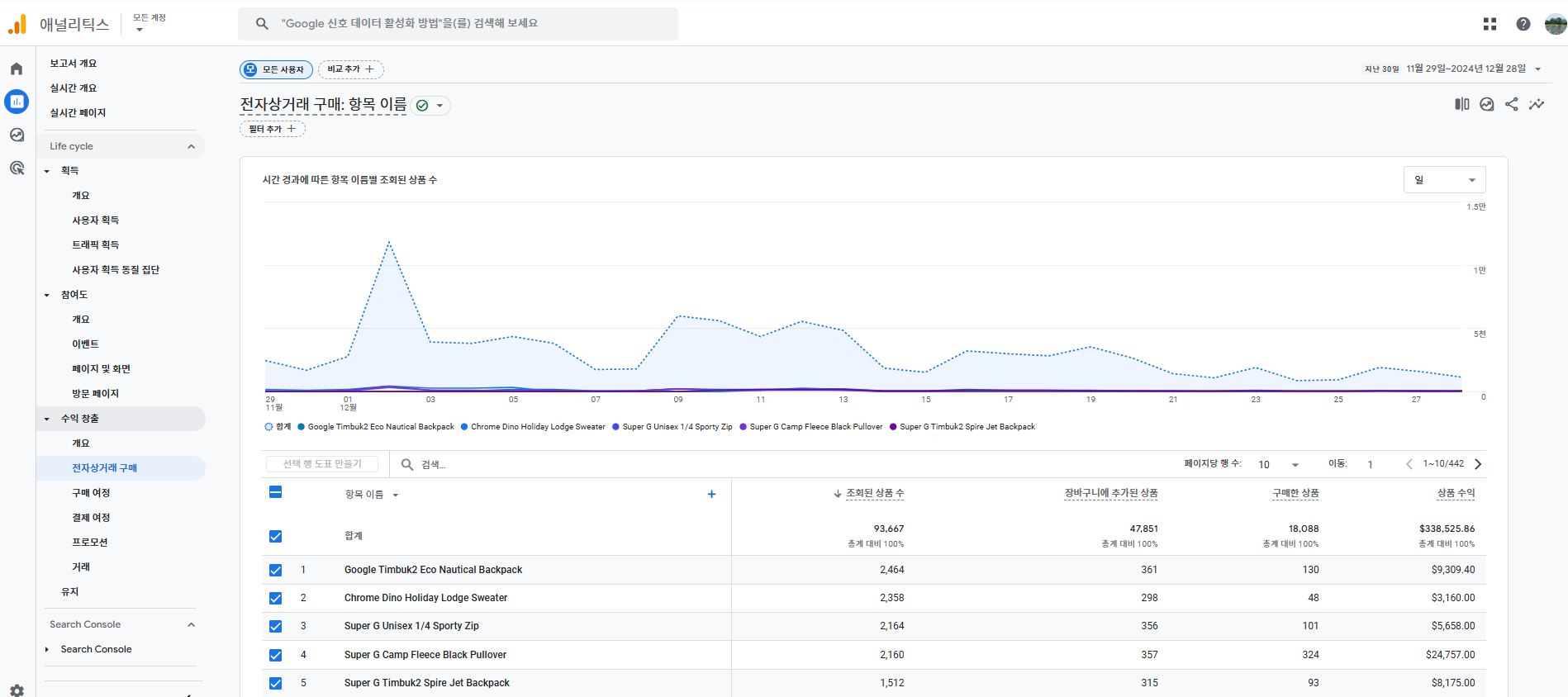This screenshot has width=1568, height=697.
Task: Go to the next table page arrow
Action: [1478, 464]
